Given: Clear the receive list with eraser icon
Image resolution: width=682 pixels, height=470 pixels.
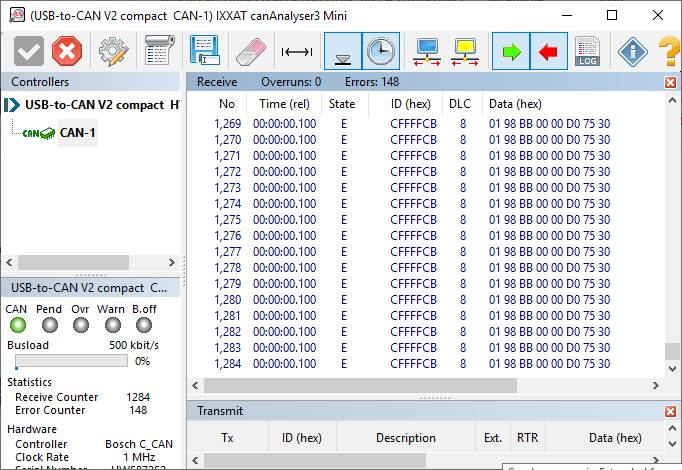Looking at the screenshot, I should pyautogui.click(x=251, y=51).
